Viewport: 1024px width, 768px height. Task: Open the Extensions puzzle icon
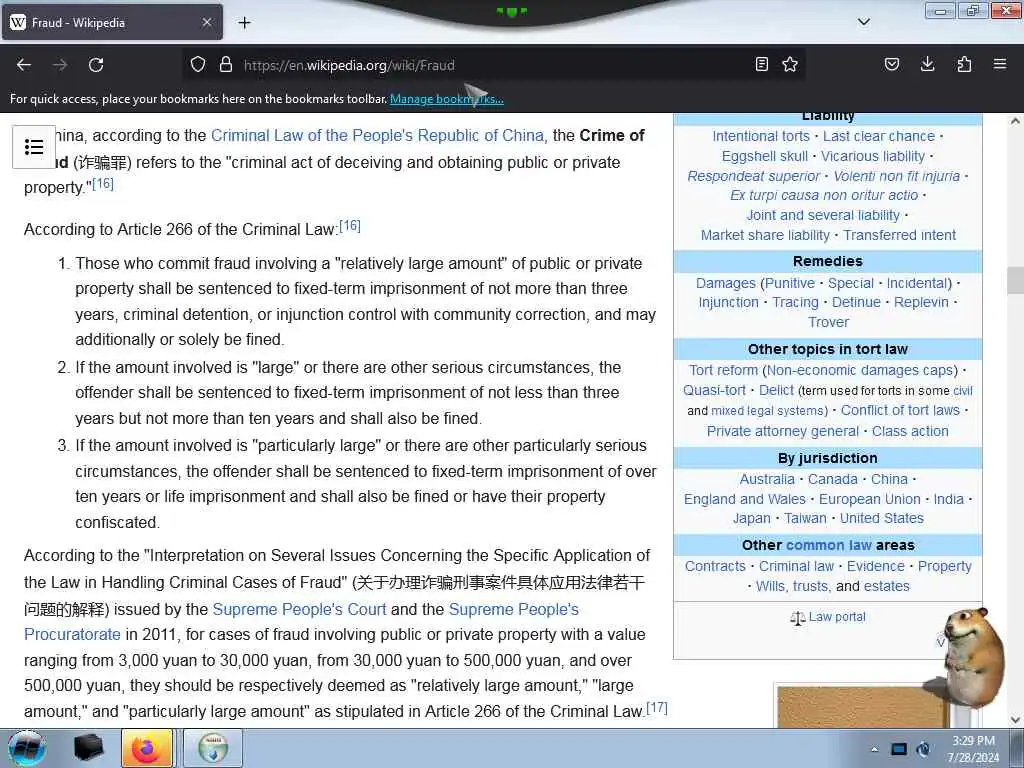coord(964,64)
